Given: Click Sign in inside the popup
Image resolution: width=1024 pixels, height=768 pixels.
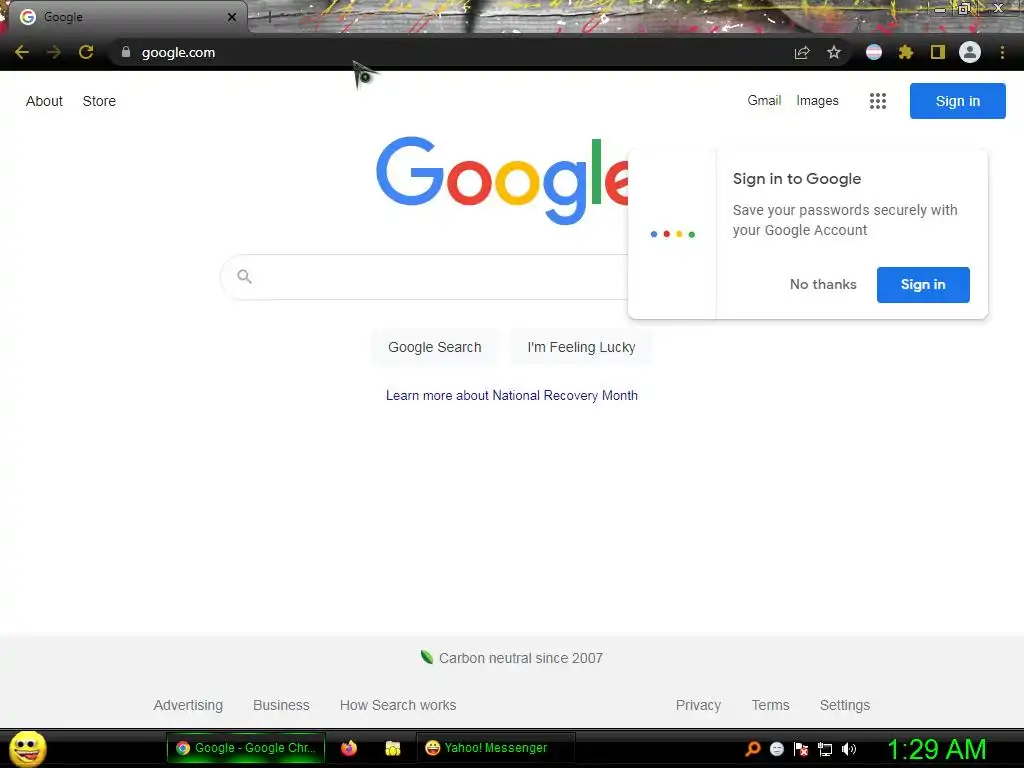Looking at the screenshot, I should [x=923, y=285].
